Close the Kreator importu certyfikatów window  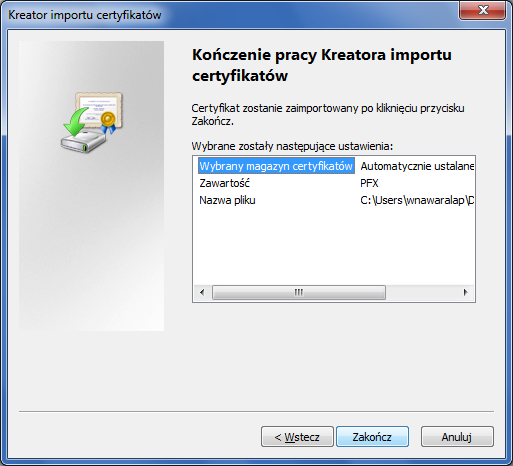click(483, 10)
